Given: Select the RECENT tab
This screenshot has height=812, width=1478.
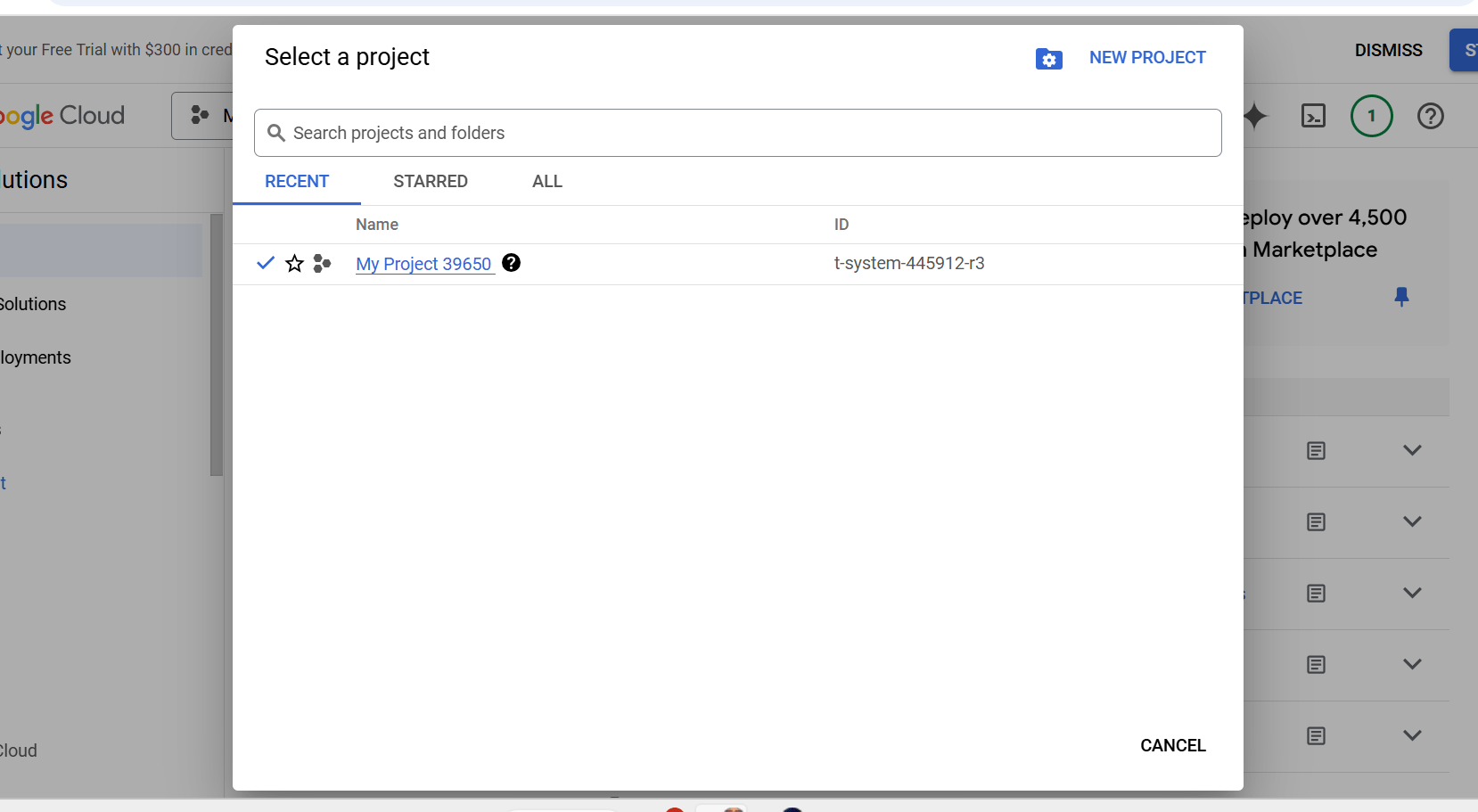Looking at the screenshot, I should [297, 182].
